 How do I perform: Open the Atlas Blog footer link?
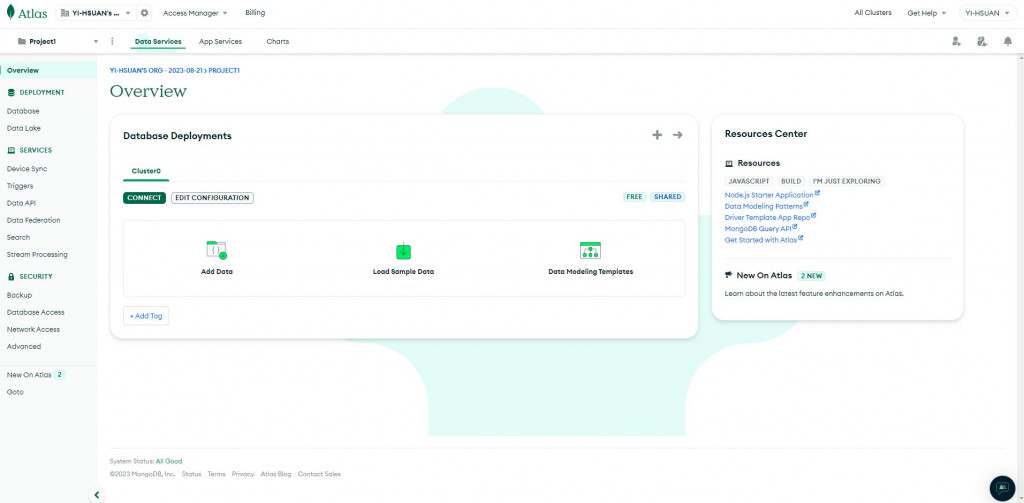point(276,474)
